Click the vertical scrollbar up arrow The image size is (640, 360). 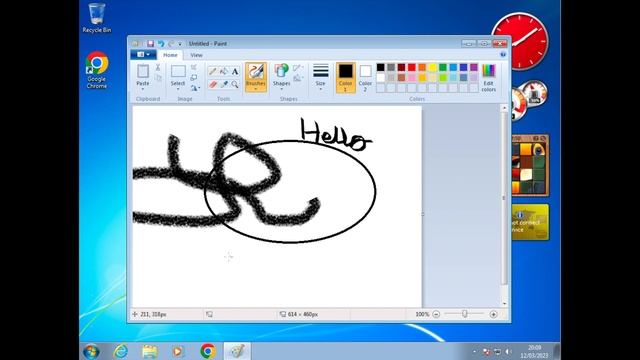point(504,108)
